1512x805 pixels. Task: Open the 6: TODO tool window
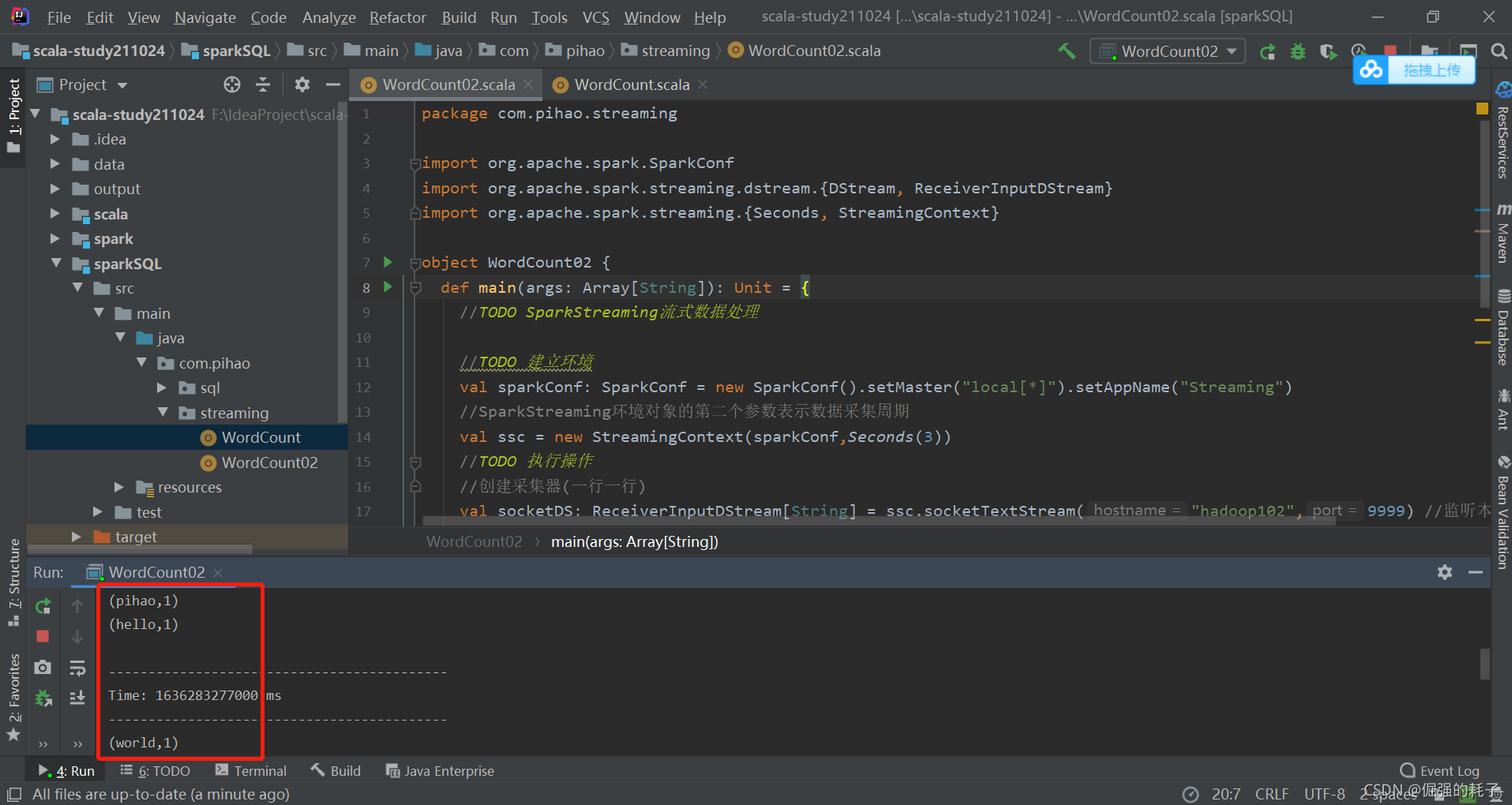click(x=156, y=771)
